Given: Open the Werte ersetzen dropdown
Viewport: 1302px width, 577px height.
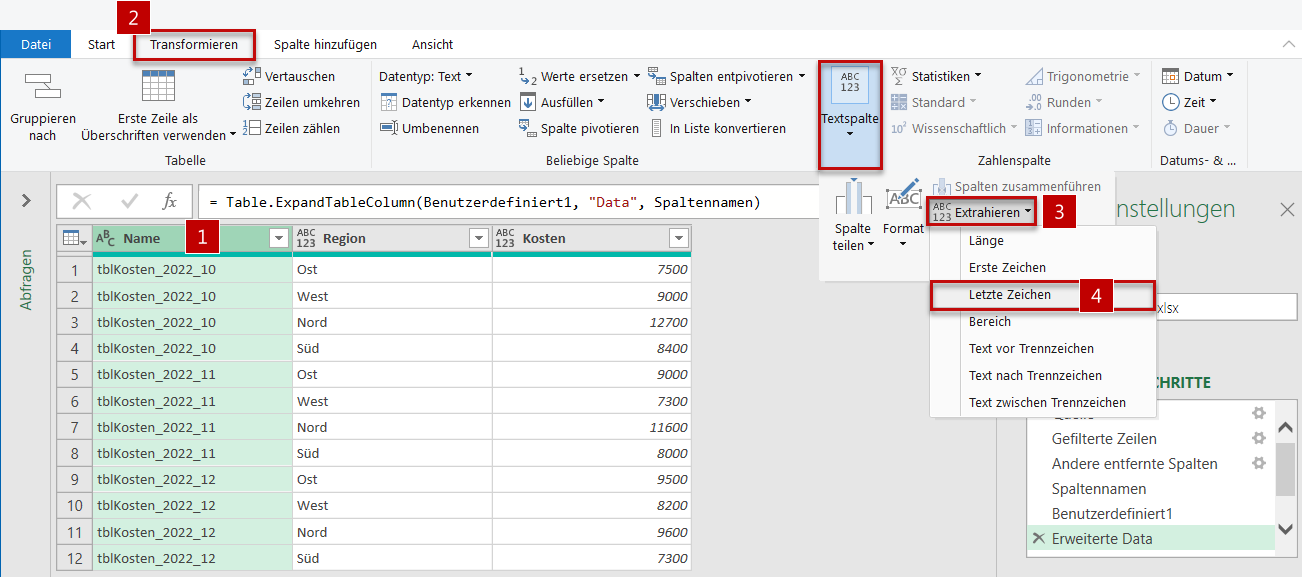Looking at the screenshot, I should pyautogui.click(x=579, y=76).
